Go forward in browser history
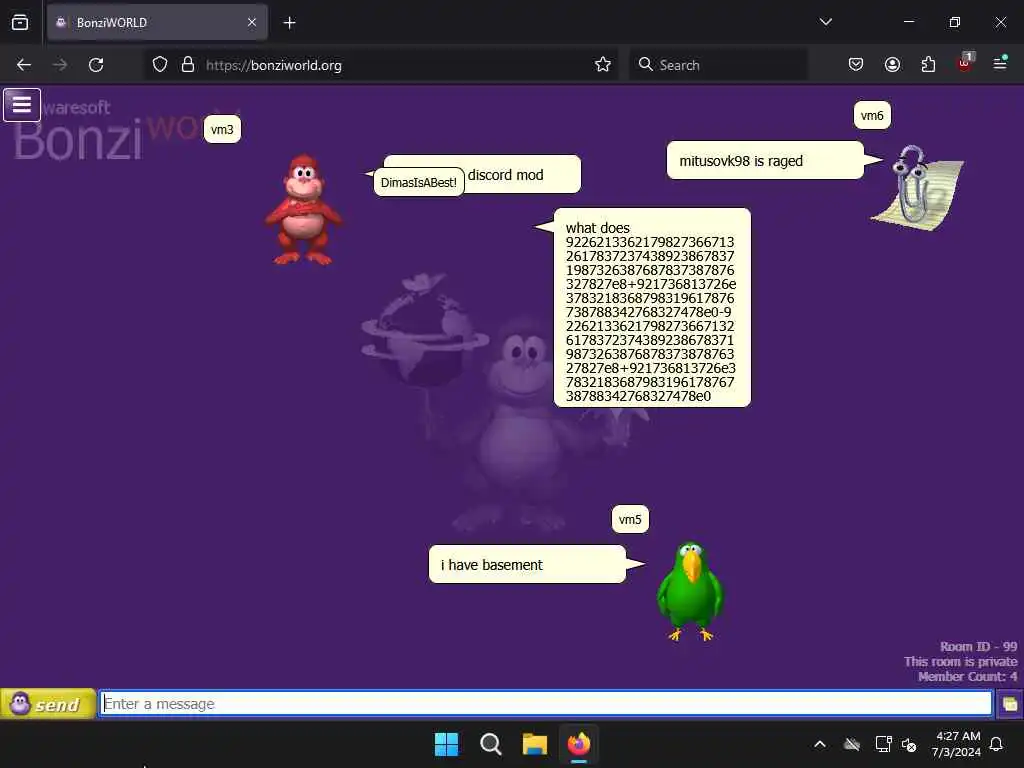The image size is (1024, 768). coord(59,65)
